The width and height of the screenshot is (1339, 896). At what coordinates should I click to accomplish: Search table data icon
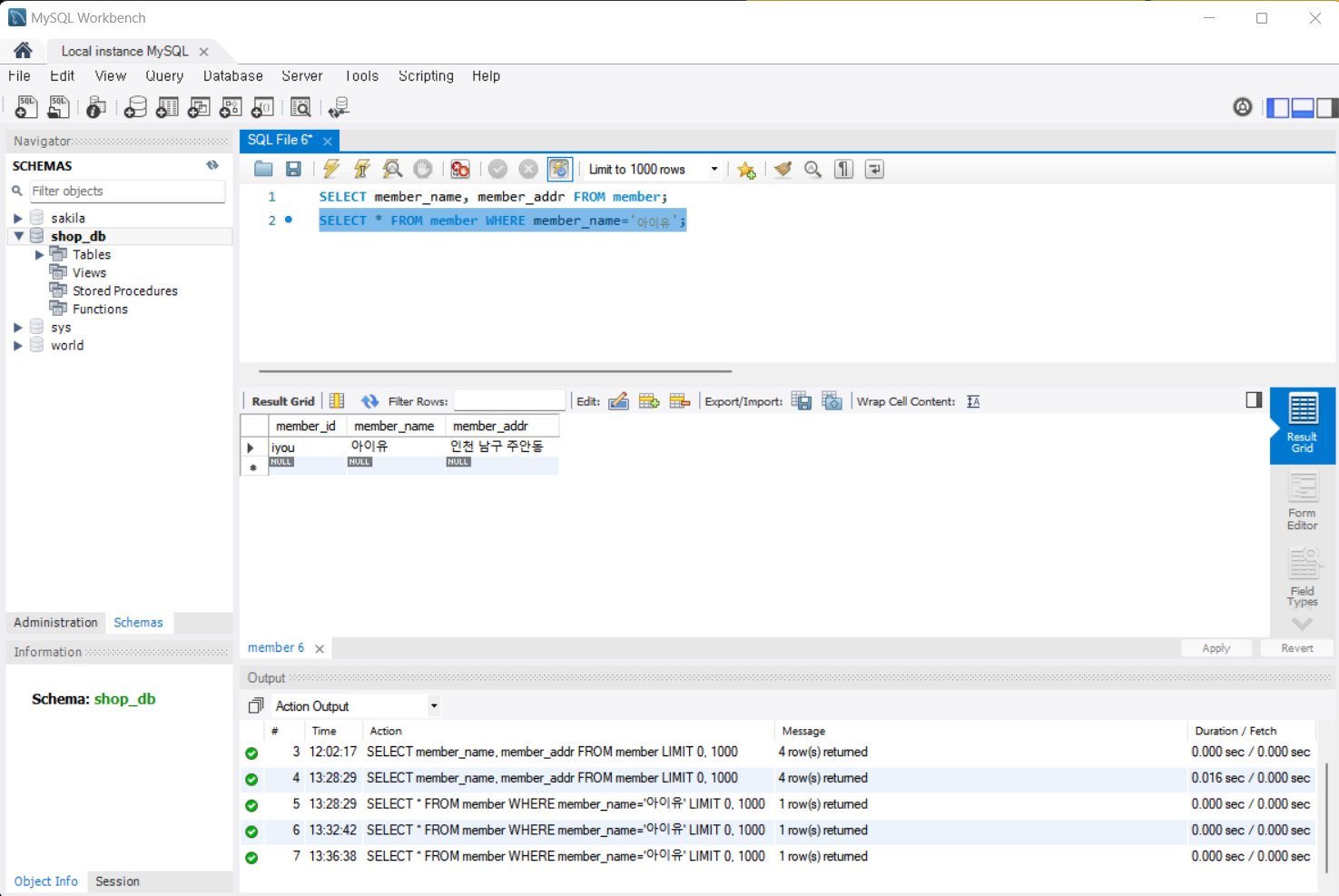pos(300,107)
